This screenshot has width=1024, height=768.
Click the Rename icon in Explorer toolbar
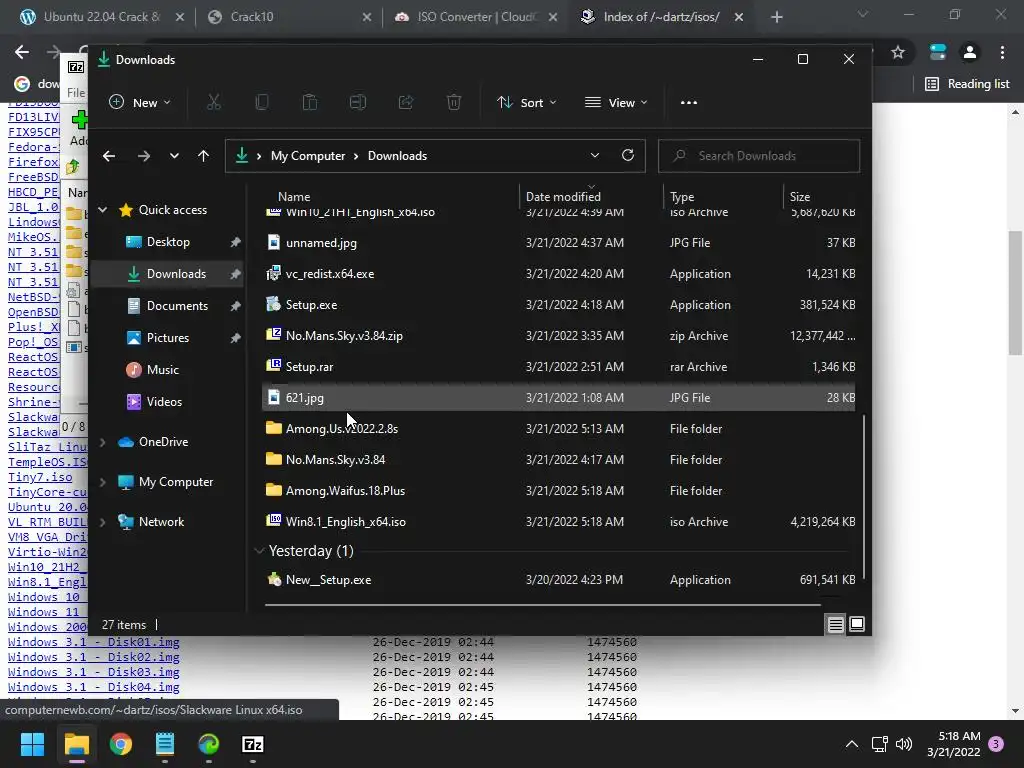point(358,102)
